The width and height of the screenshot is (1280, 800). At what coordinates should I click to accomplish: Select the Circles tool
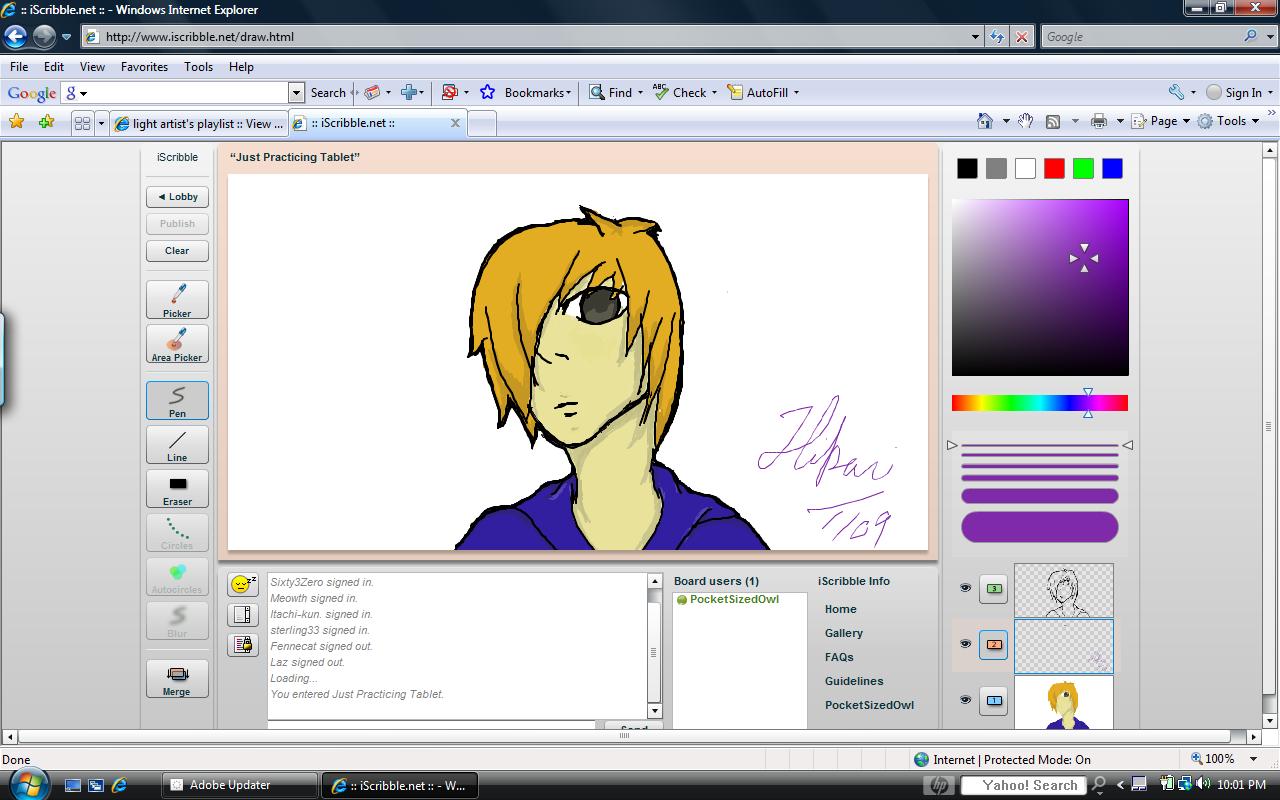coord(177,533)
